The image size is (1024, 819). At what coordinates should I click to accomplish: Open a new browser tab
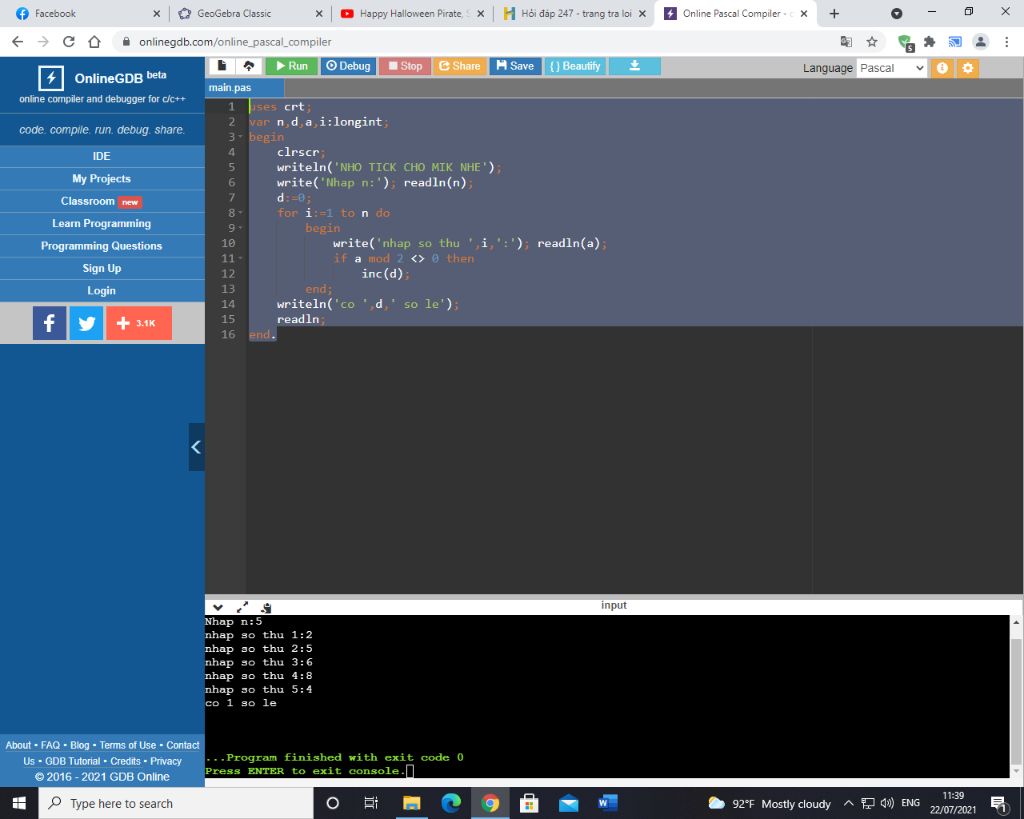pos(834,13)
